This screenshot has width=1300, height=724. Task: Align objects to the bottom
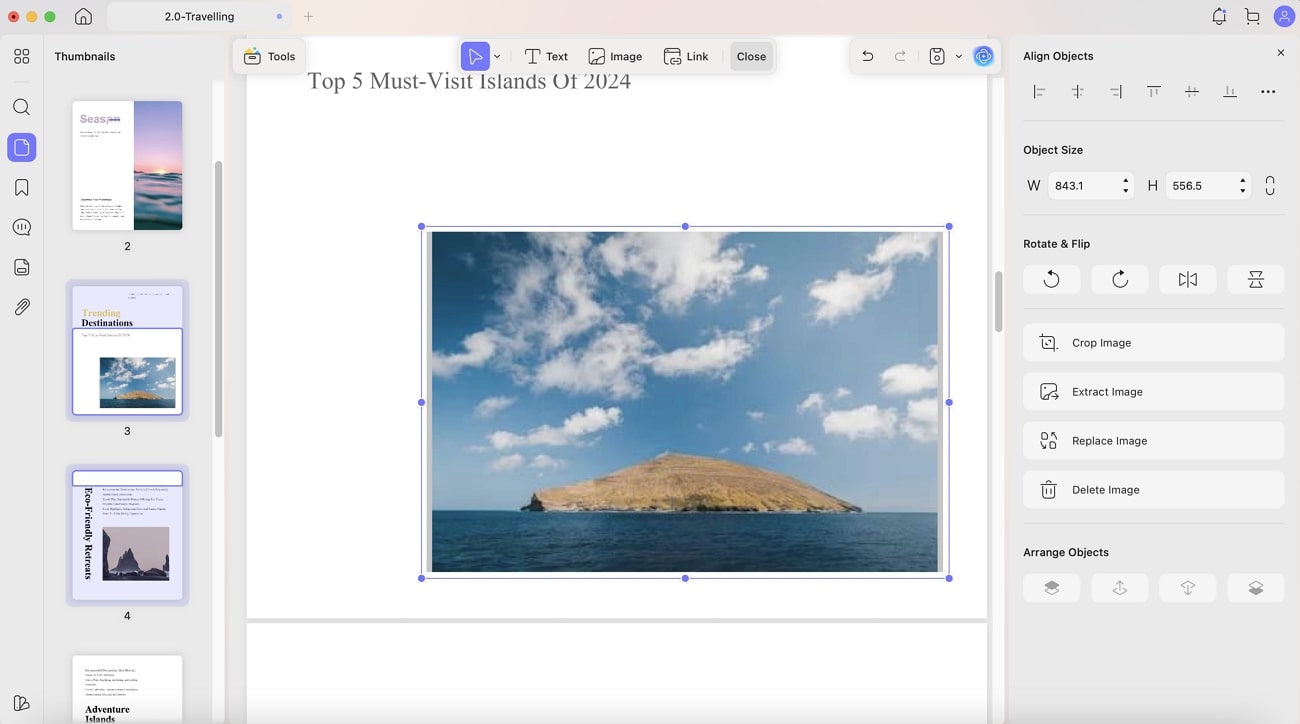pyautogui.click(x=1229, y=92)
